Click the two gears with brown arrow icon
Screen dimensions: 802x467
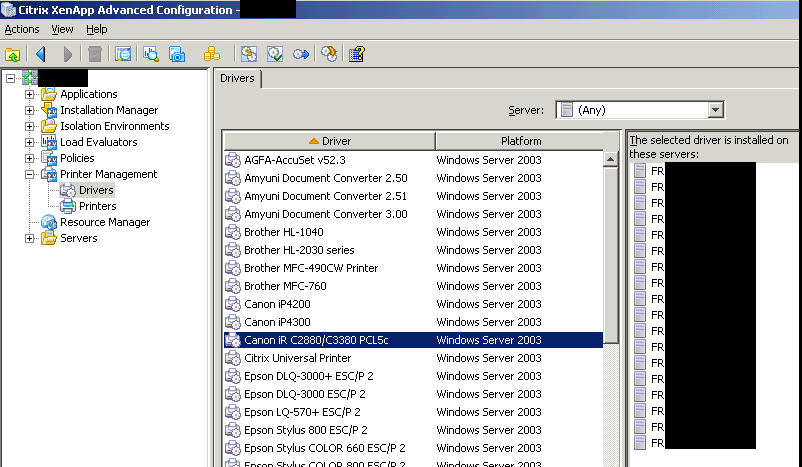[329, 54]
